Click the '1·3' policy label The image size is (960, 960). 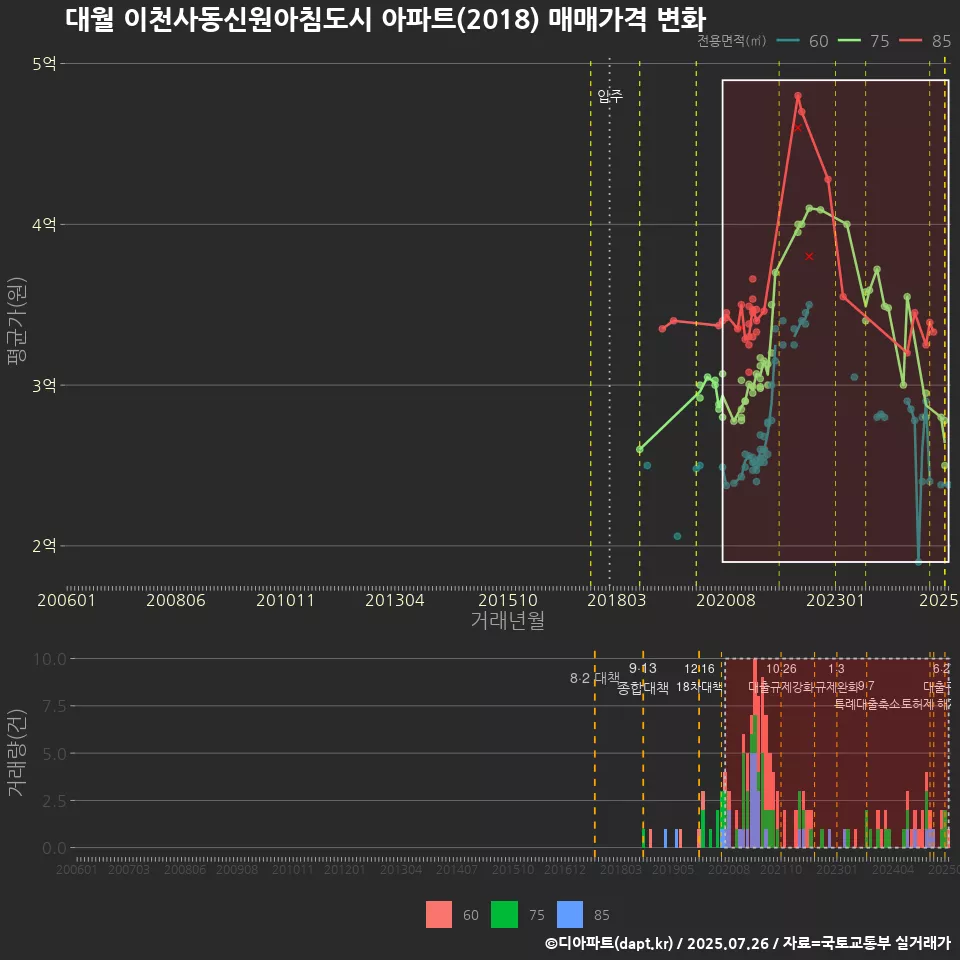point(836,669)
